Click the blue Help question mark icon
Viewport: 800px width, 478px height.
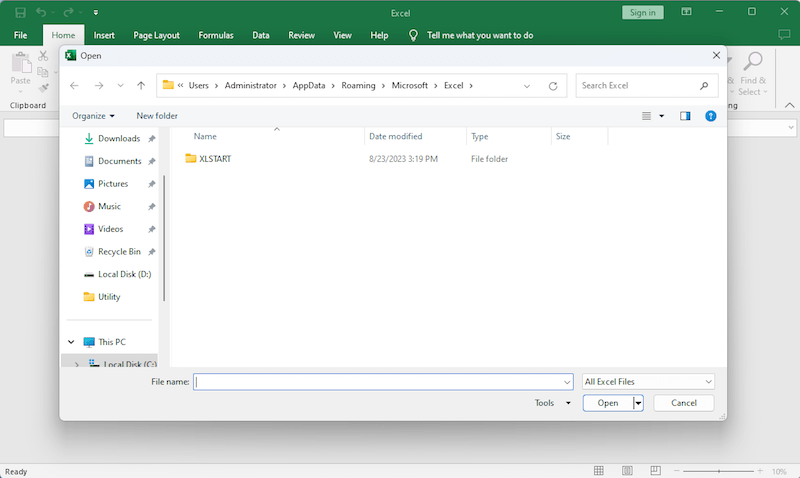point(711,116)
